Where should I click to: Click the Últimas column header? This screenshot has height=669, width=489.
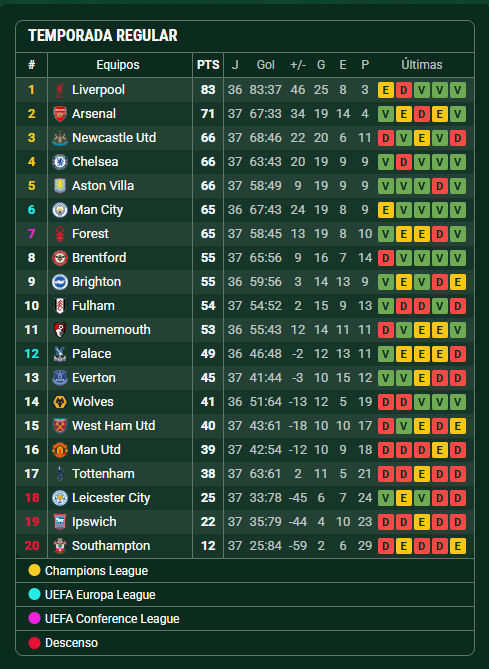422,65
